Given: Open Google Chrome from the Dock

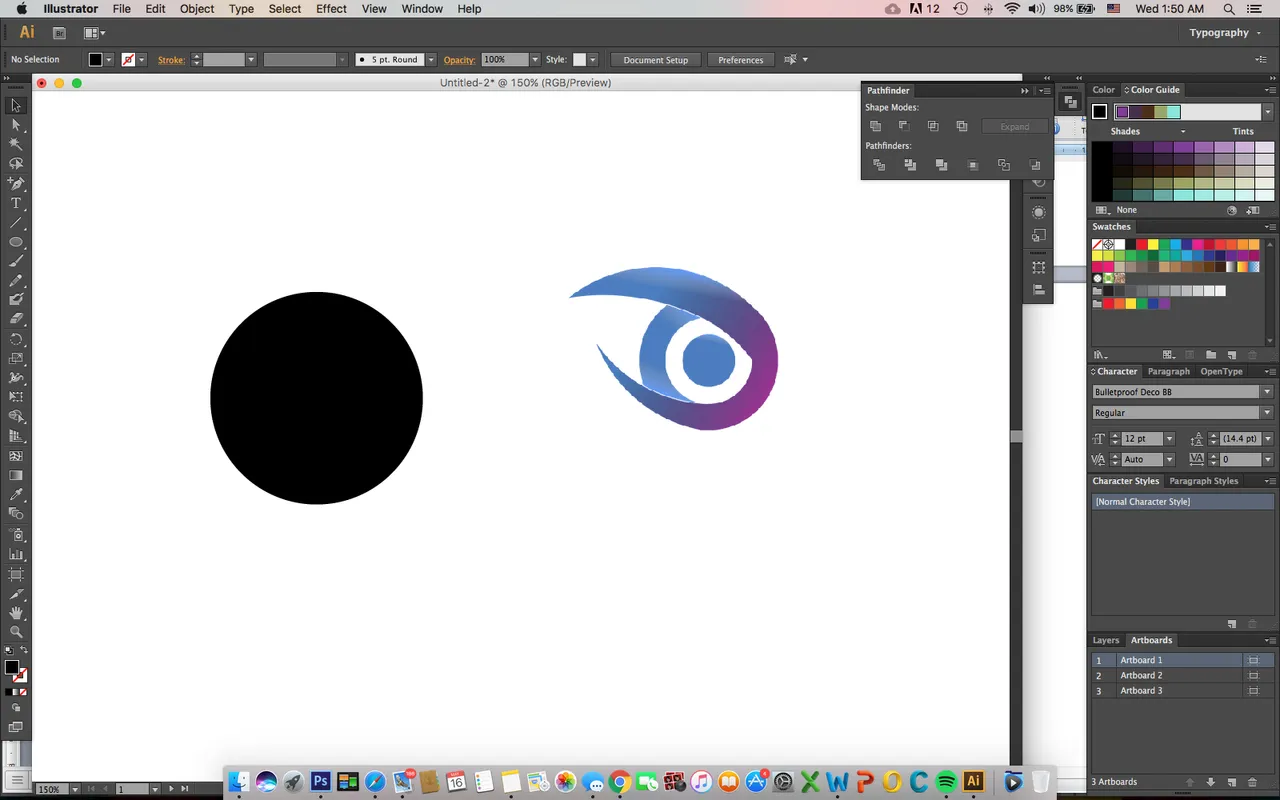Looking at the screenshot, I should click(x=619, y=781).
